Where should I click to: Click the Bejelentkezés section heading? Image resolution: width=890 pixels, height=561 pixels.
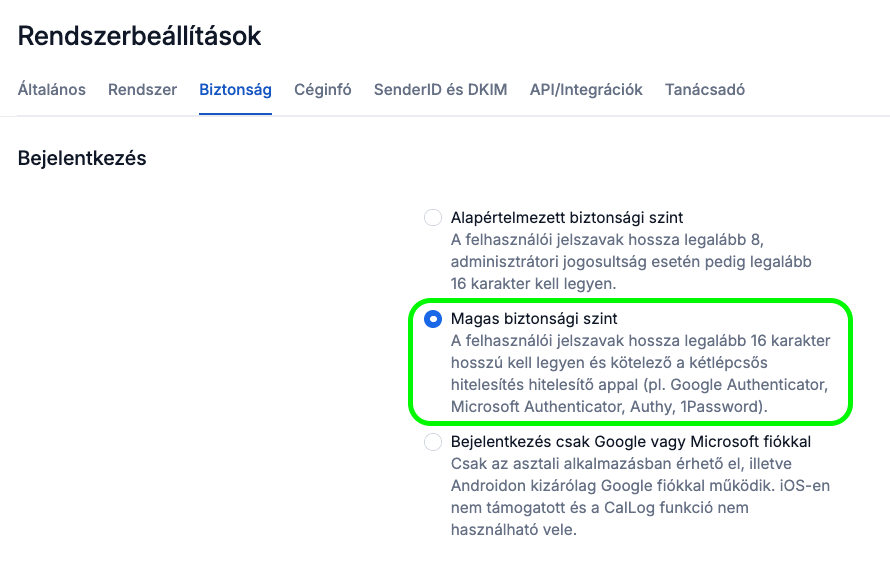tap(82, 158)
